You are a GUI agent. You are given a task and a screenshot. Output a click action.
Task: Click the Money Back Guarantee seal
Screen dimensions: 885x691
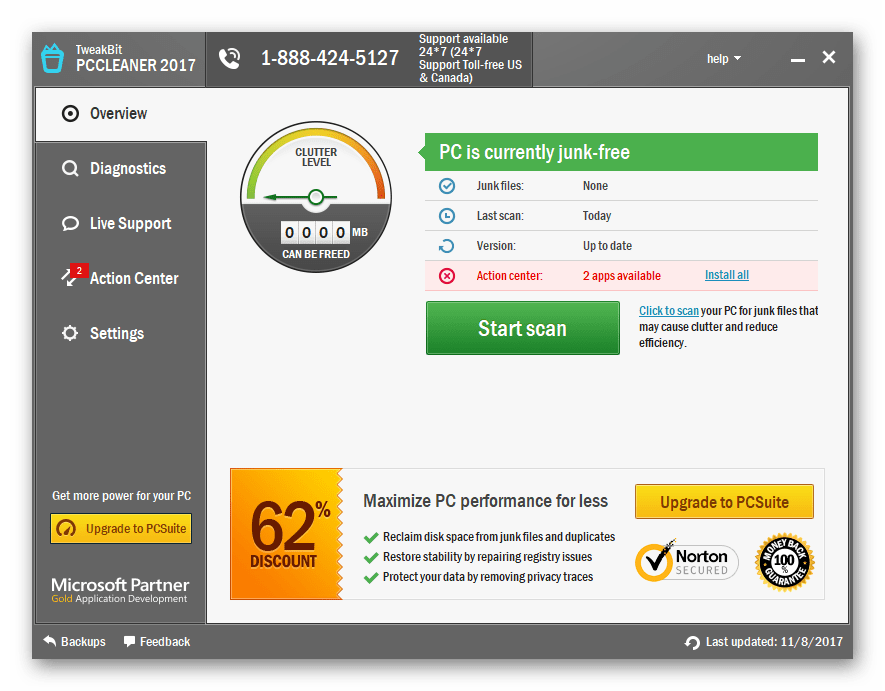click(785, 563)
